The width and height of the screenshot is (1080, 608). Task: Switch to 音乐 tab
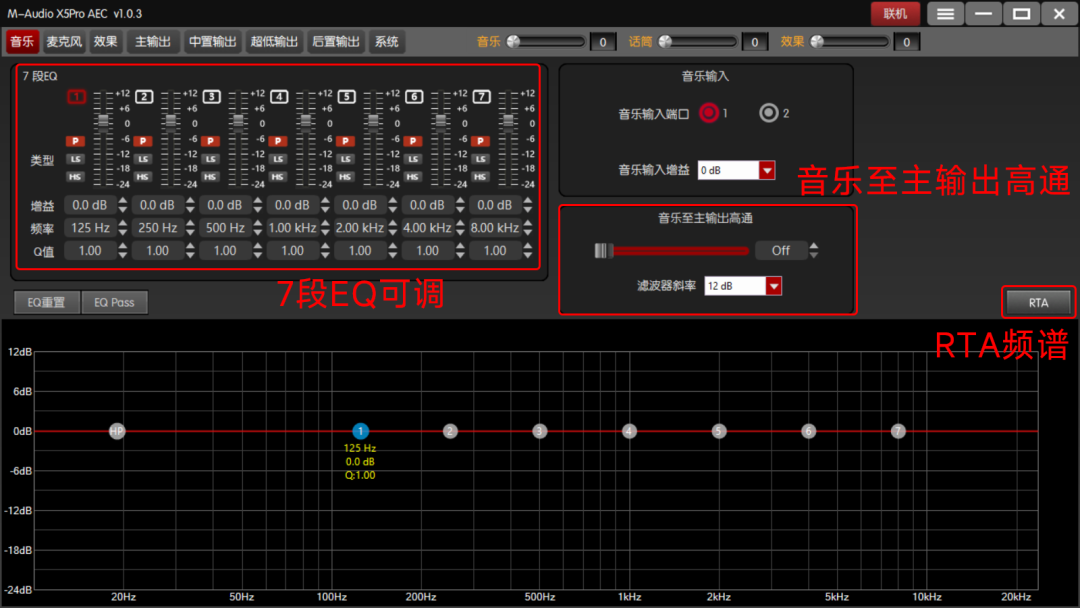(22, 42)
